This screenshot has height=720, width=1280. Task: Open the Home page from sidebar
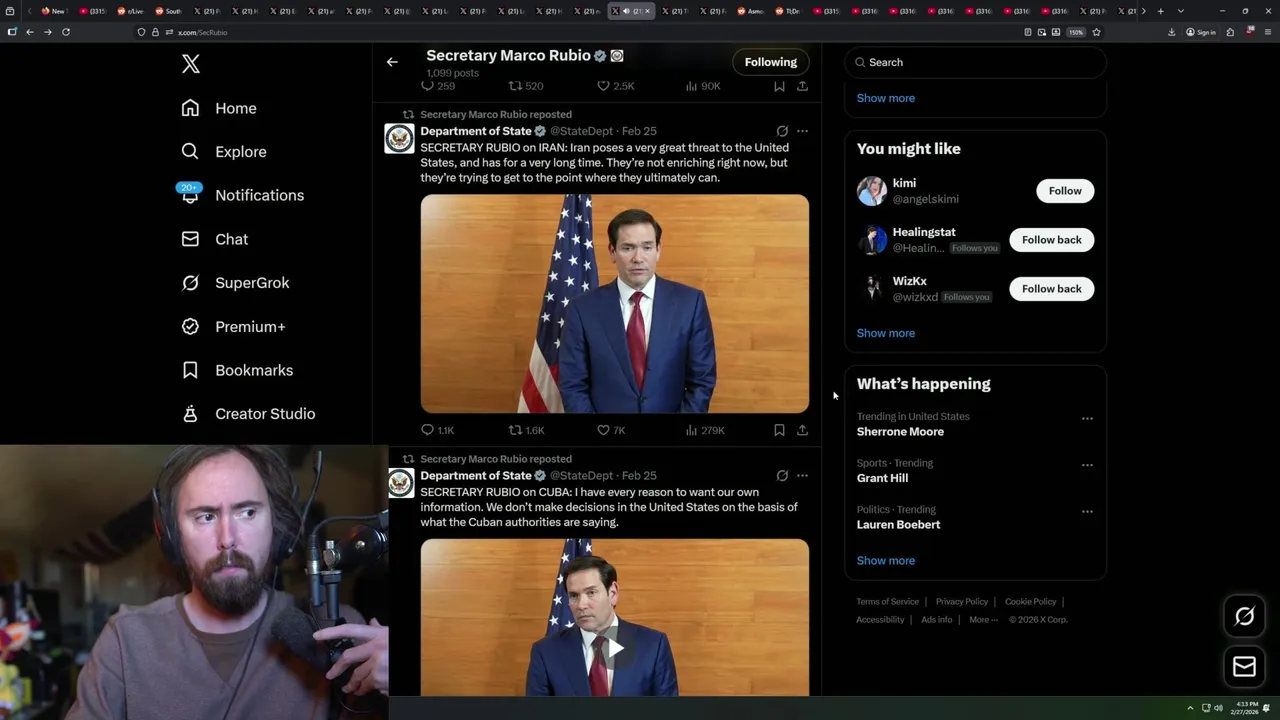219,108
